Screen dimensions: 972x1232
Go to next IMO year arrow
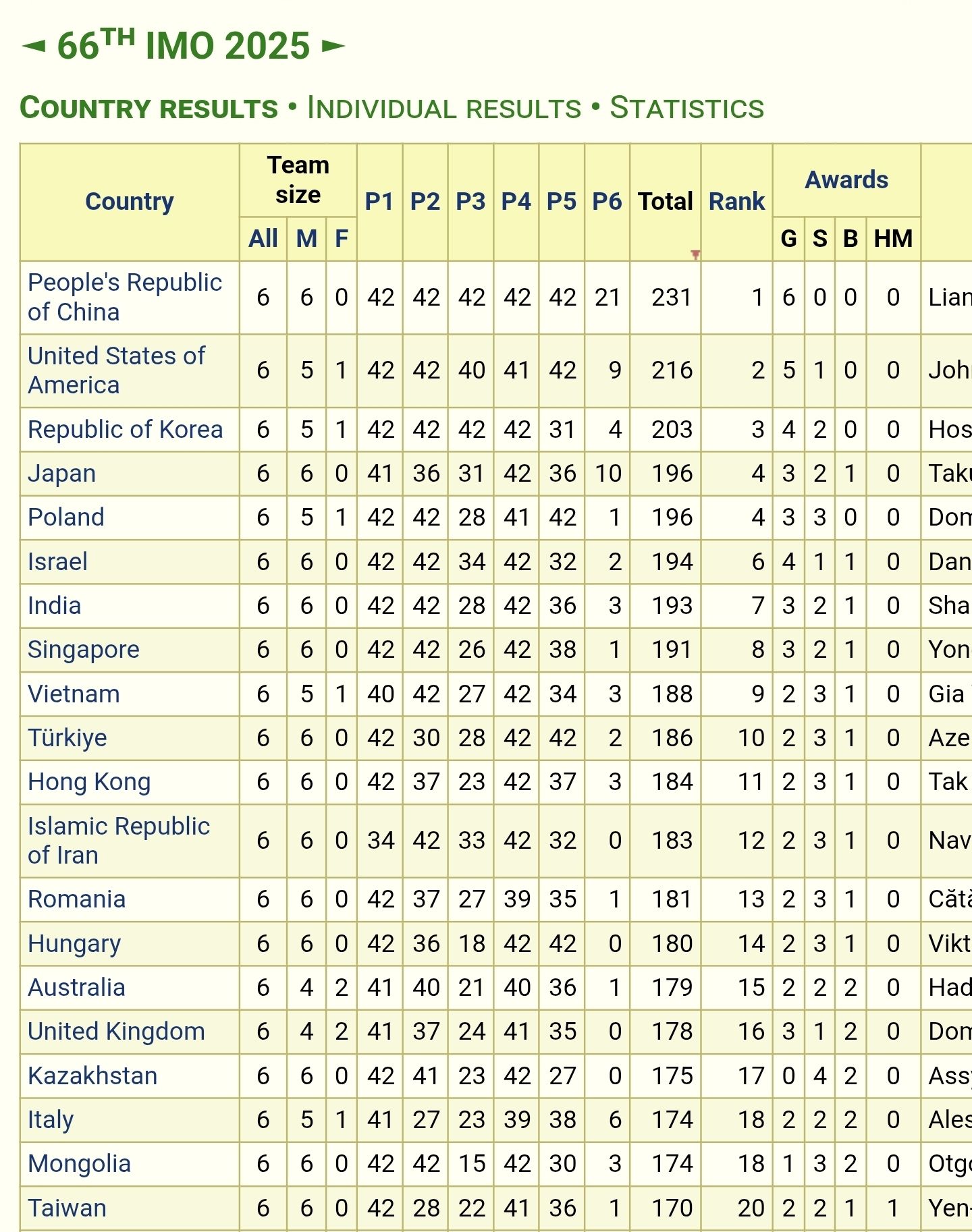tap(333, 47)
